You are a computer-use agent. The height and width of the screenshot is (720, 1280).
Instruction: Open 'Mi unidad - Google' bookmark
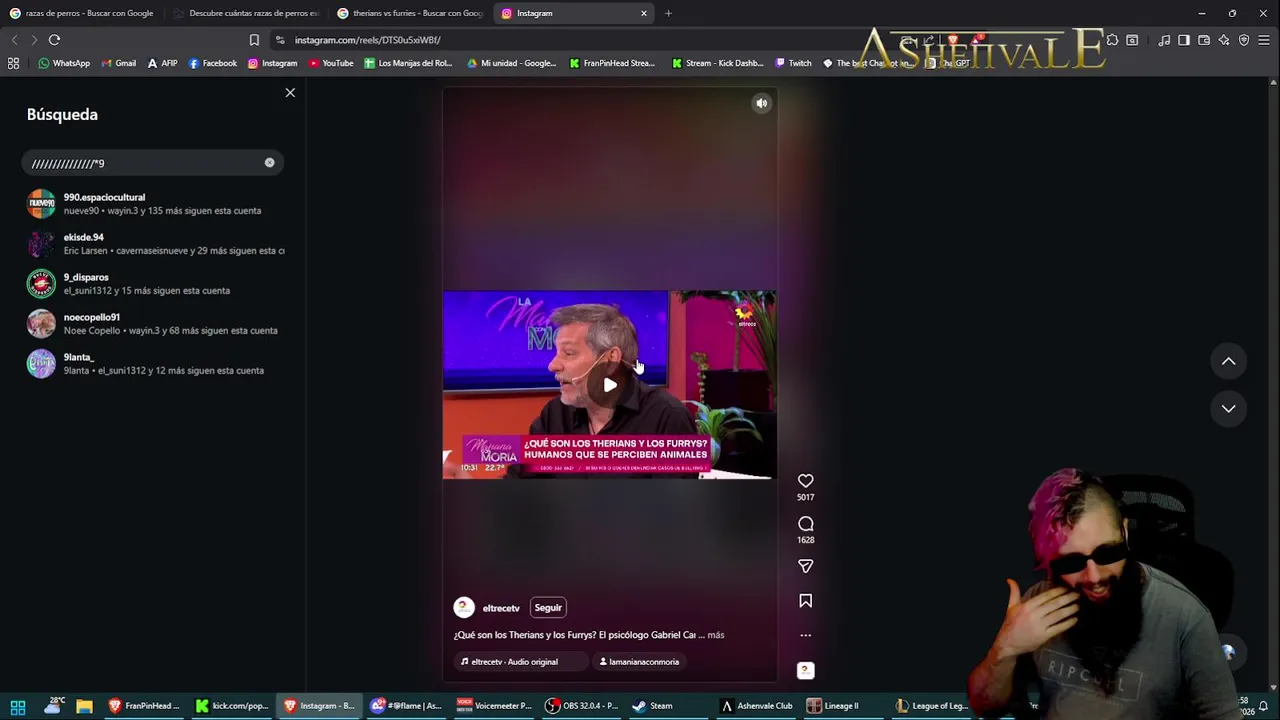pyautogui.click(x=512, y=63)
